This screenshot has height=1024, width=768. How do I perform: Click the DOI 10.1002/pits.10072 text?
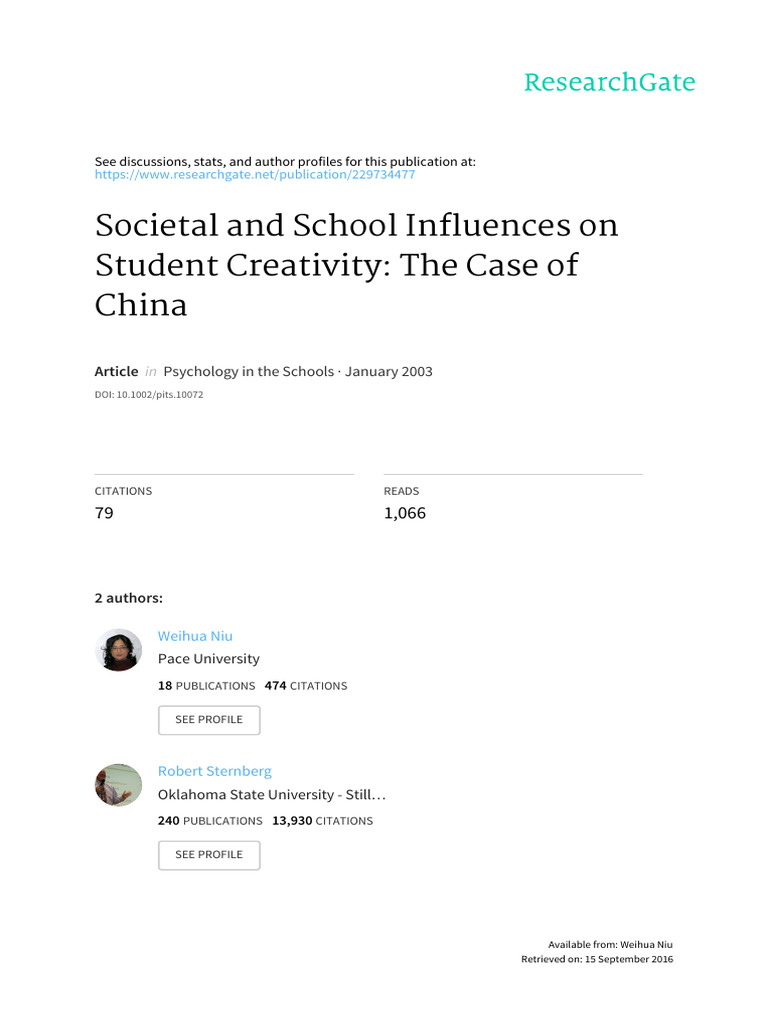coord(149,395)
